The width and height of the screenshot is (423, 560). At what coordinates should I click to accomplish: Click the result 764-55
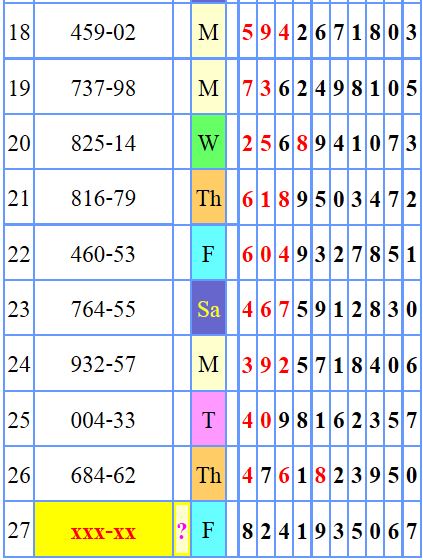103,309
